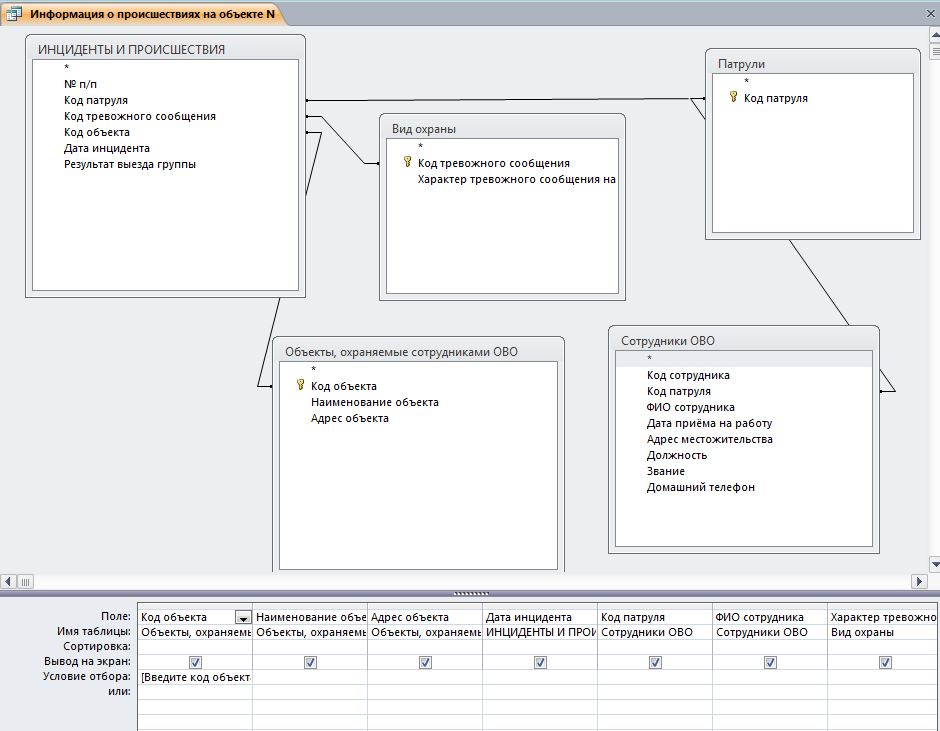Toggle show checkbox for Дата инцидента column

(540, 662)
